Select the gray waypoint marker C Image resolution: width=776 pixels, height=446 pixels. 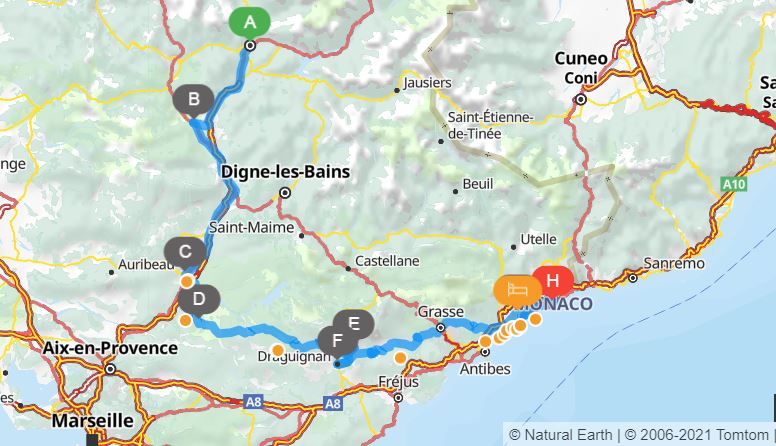[185, 252]
